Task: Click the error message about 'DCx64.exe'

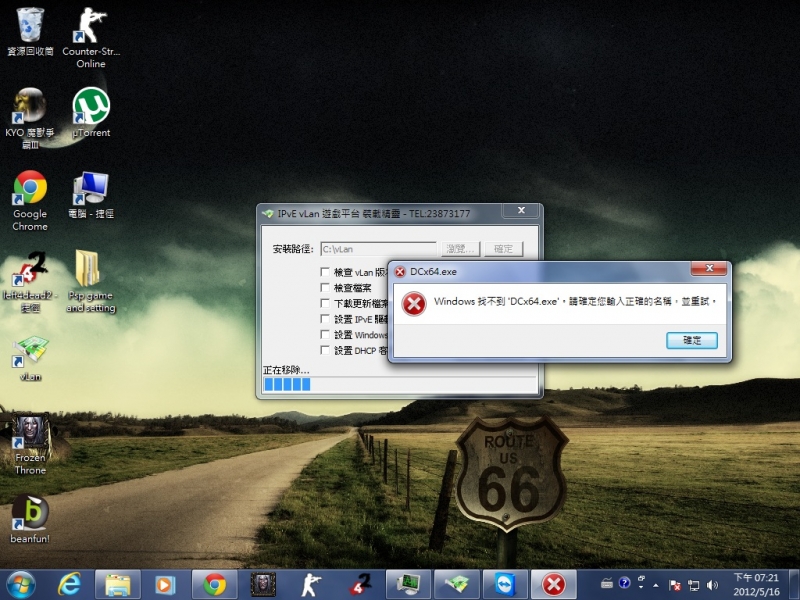Action: click(x=575, y=302)
